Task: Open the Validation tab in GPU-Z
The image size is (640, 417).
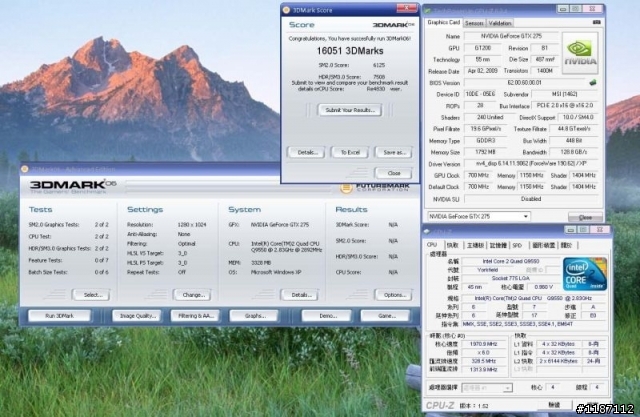Action: pyautogui.click(x=500, y=23)
